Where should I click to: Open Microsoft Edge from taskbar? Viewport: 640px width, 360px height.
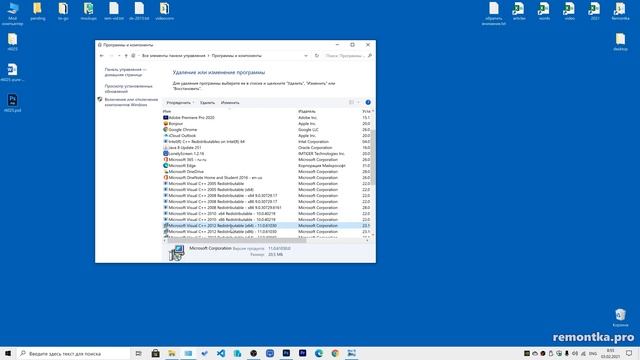(x=319, y=353)
